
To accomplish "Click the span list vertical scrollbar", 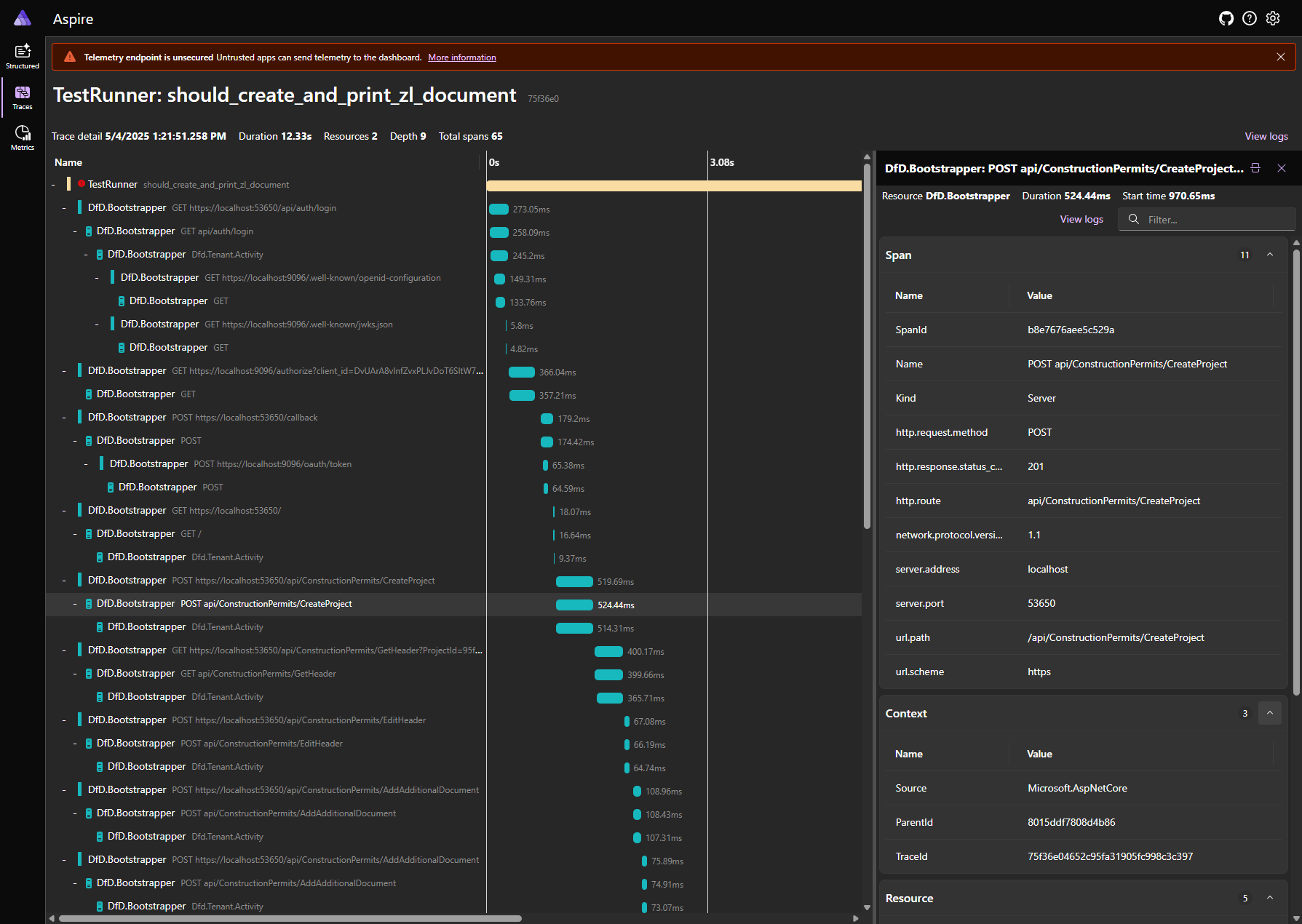I will pos(867,346).
